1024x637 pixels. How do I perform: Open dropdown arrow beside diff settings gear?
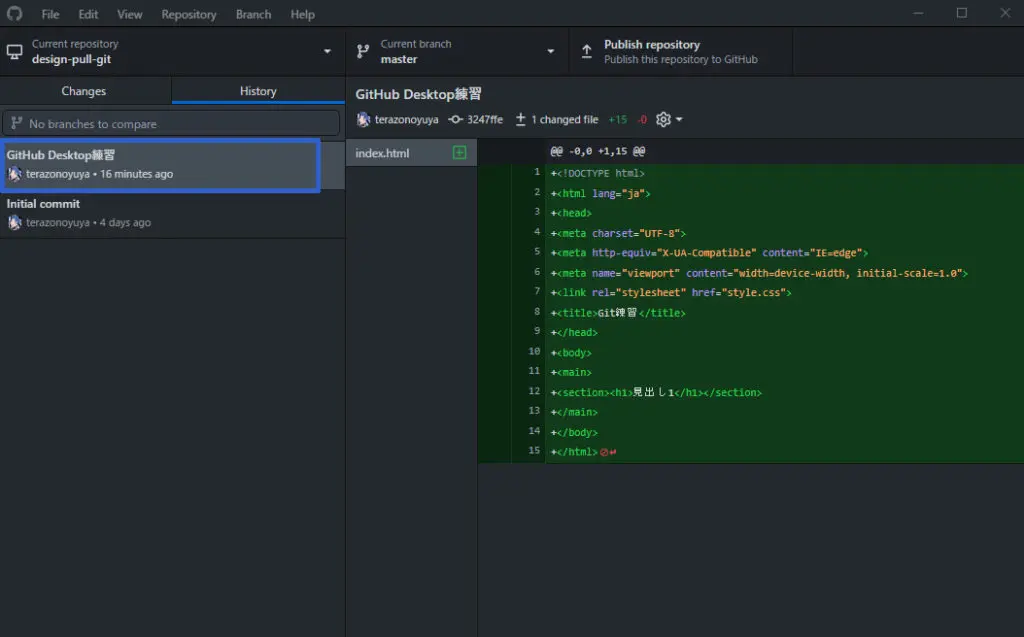click(x=680, y=120)
